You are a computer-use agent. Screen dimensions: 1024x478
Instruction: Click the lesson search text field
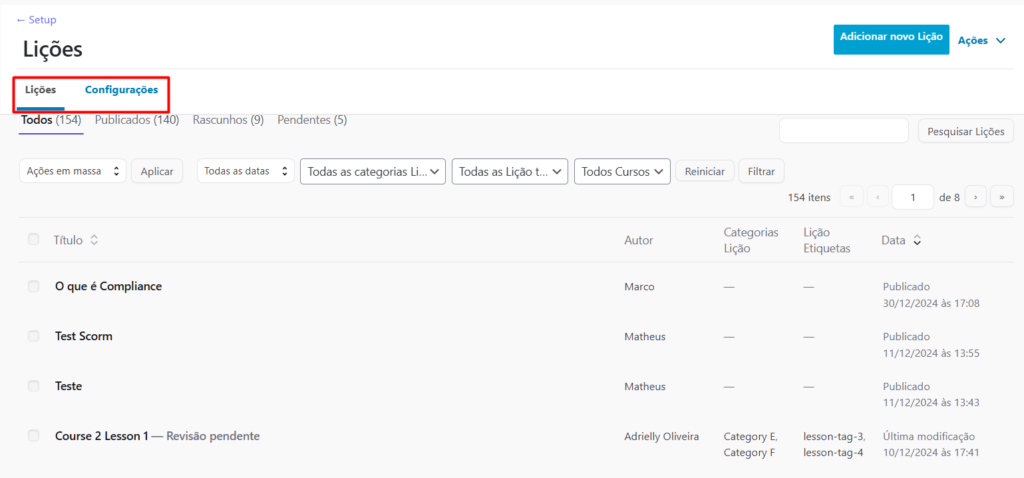843,131
